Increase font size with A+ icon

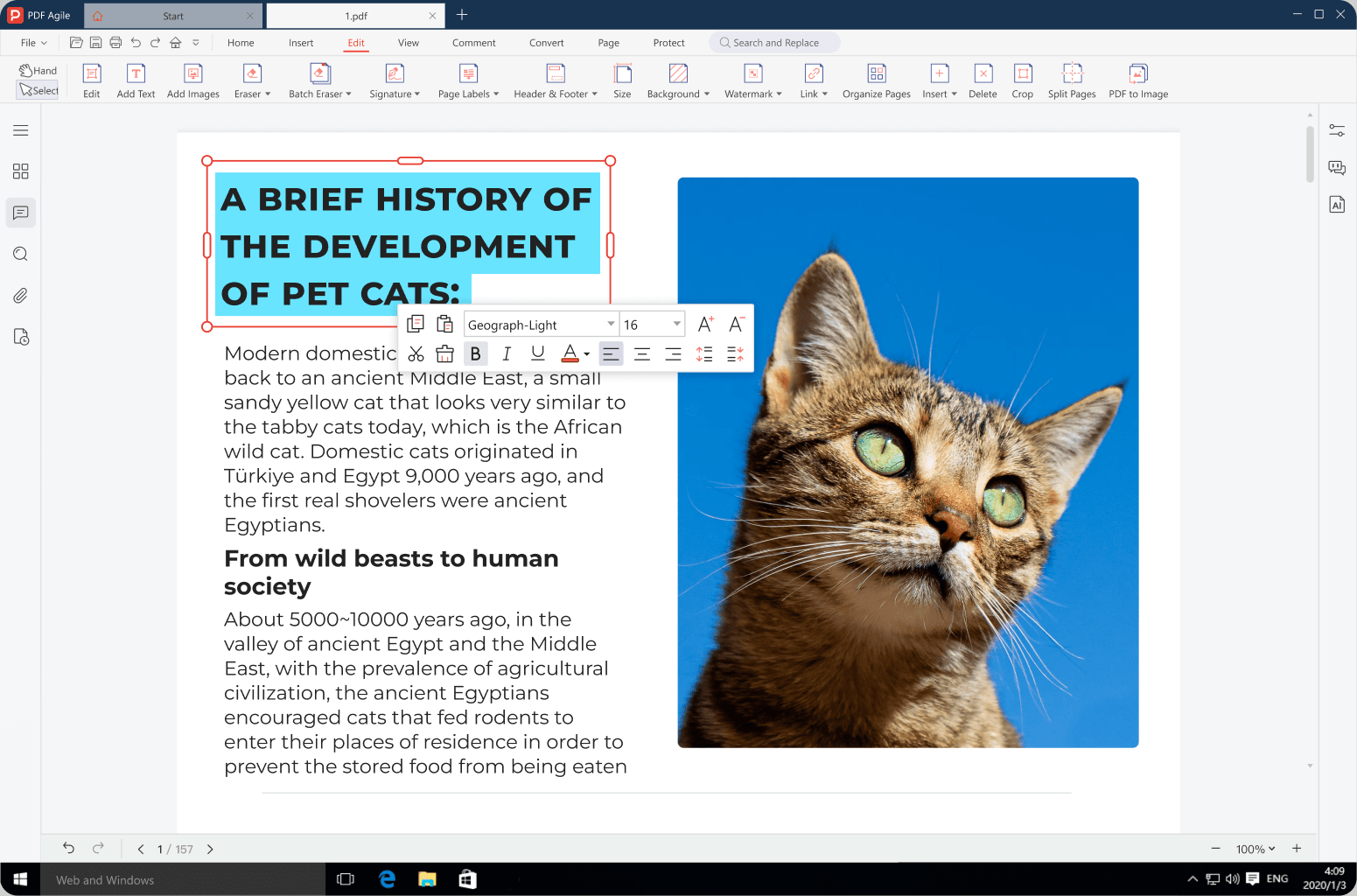(705, 325)
